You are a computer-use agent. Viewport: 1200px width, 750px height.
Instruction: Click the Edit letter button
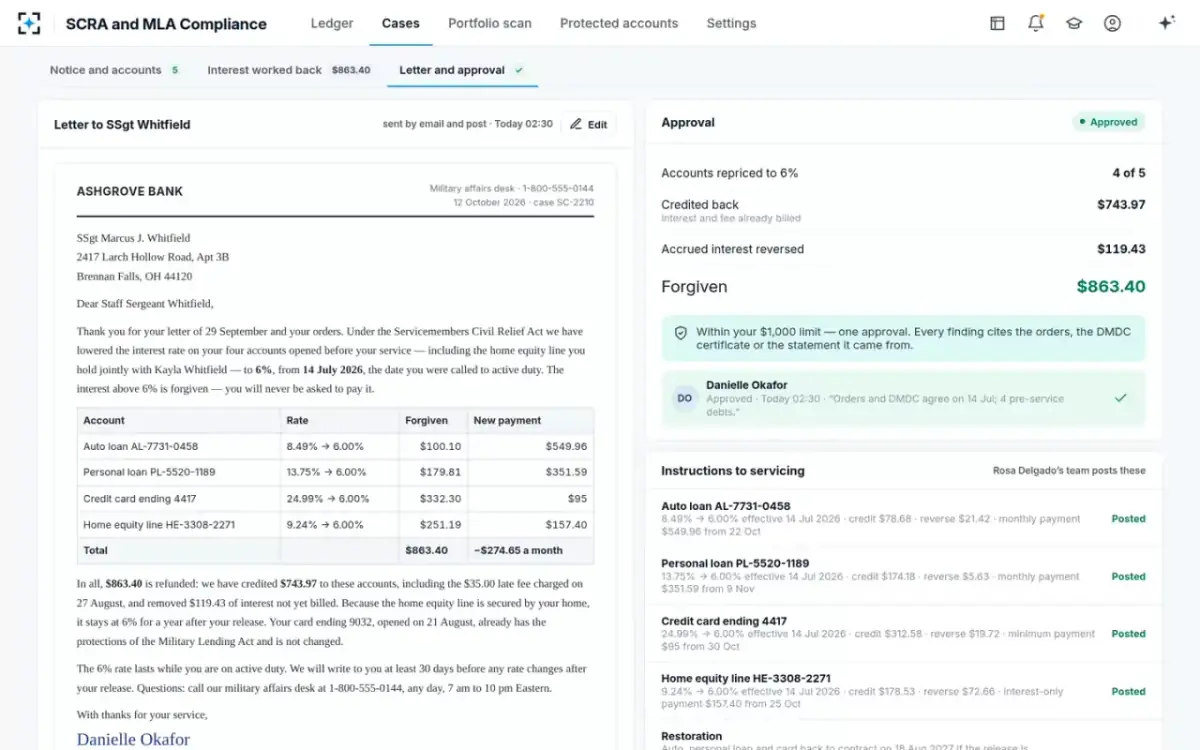click(x=589, y=124)
